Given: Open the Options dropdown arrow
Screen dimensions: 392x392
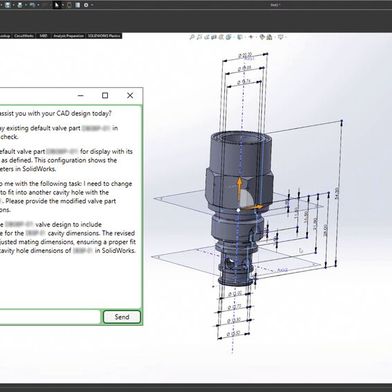Looking at the screenshot, I should [x=92, y=5].
